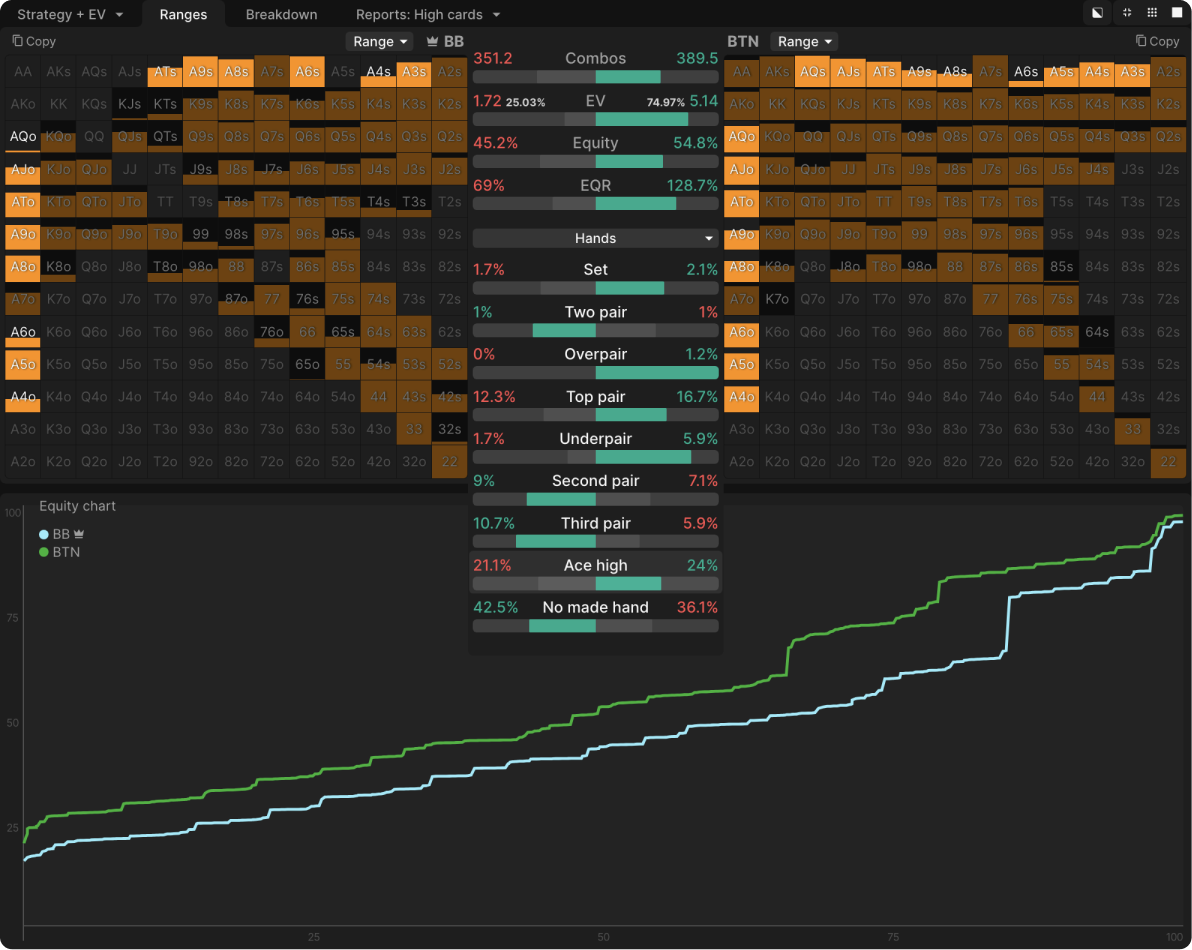
Task: Click the collapse/shrink view icon
Action: coord(1127,13)
